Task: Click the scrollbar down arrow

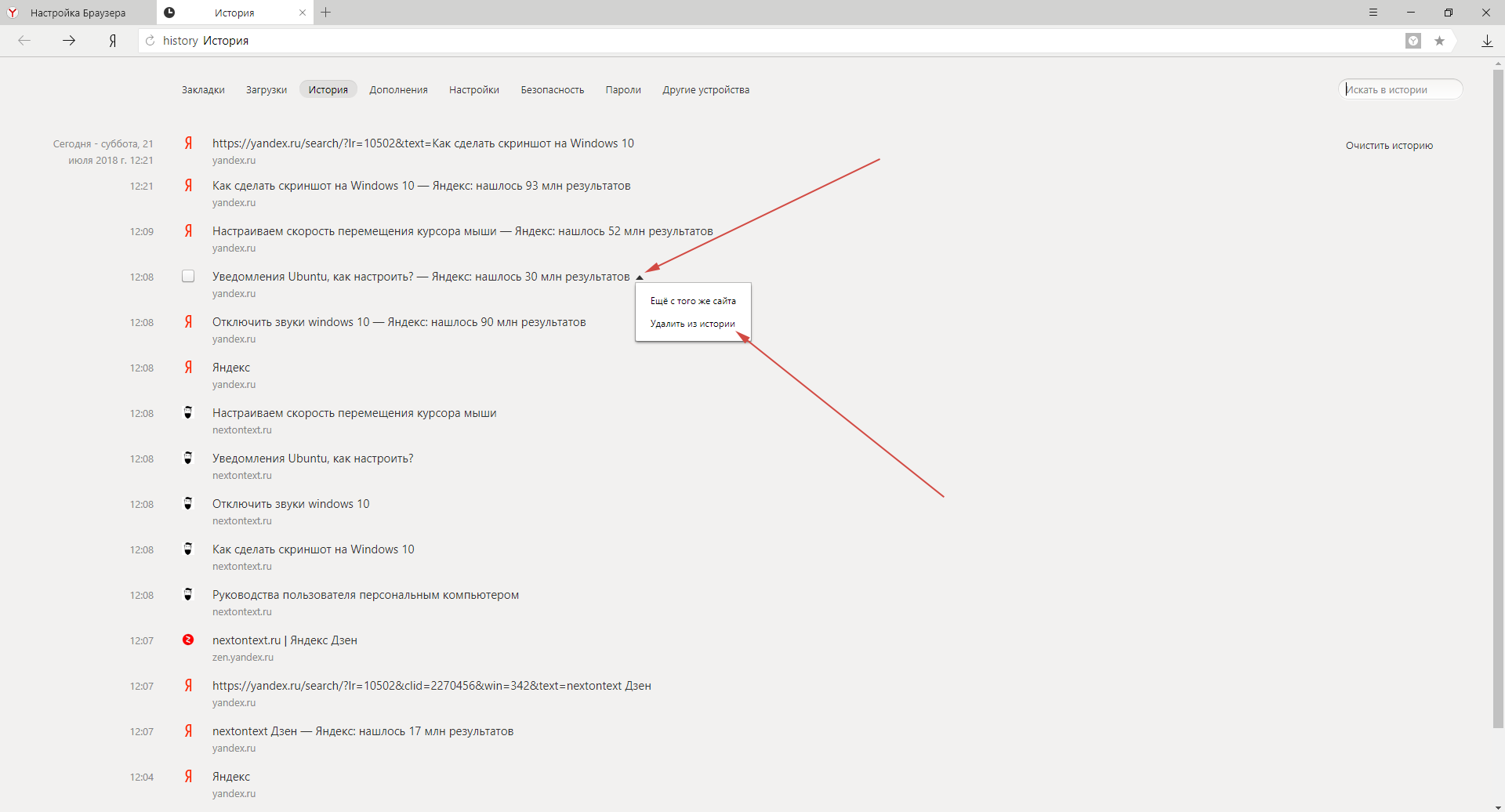Action: click(x=1499, y=807)
